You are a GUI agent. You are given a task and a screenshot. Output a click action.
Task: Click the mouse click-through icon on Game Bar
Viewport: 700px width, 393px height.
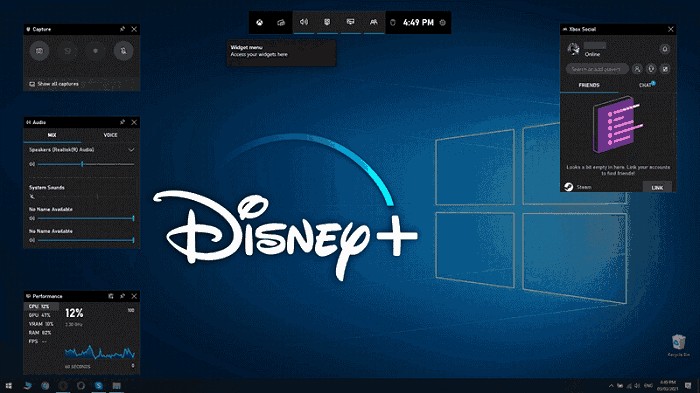tap(393, 22)
